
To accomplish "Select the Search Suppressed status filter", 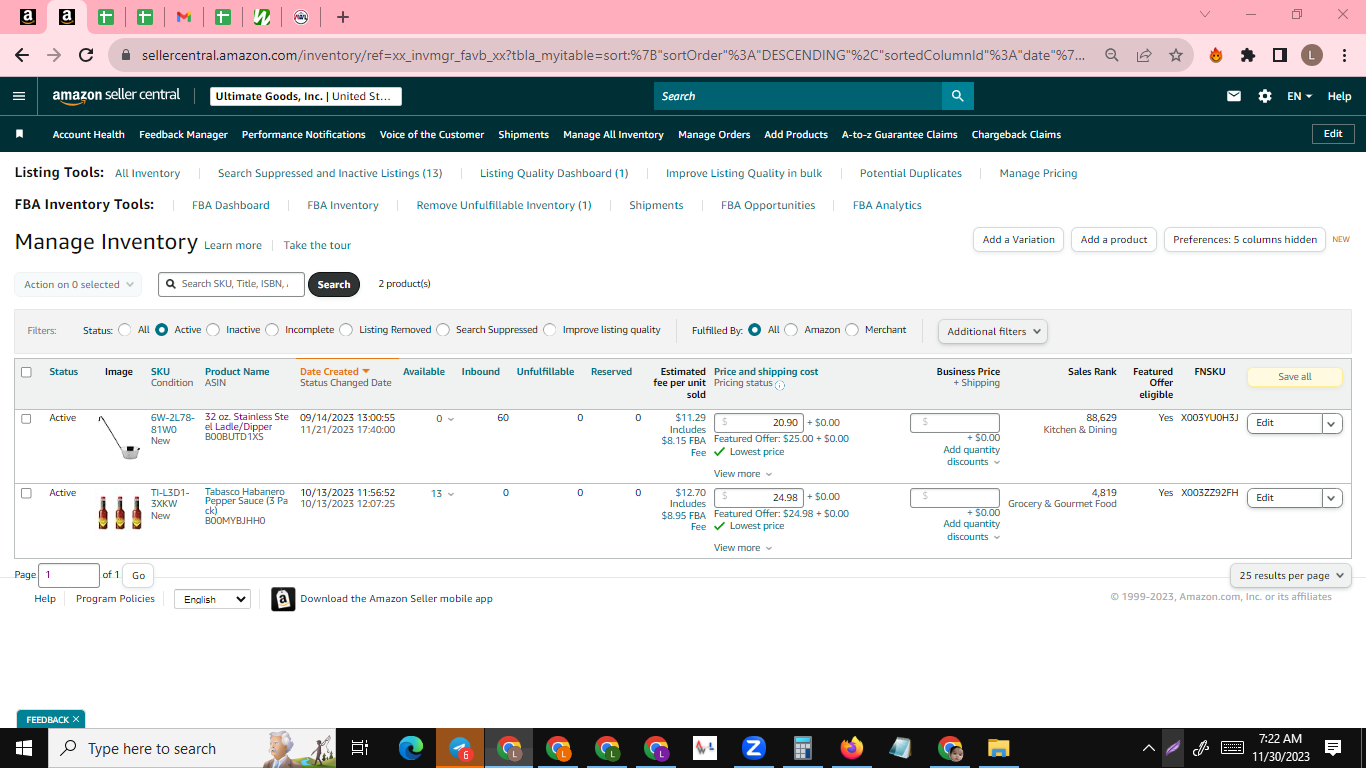I will 443,329.
